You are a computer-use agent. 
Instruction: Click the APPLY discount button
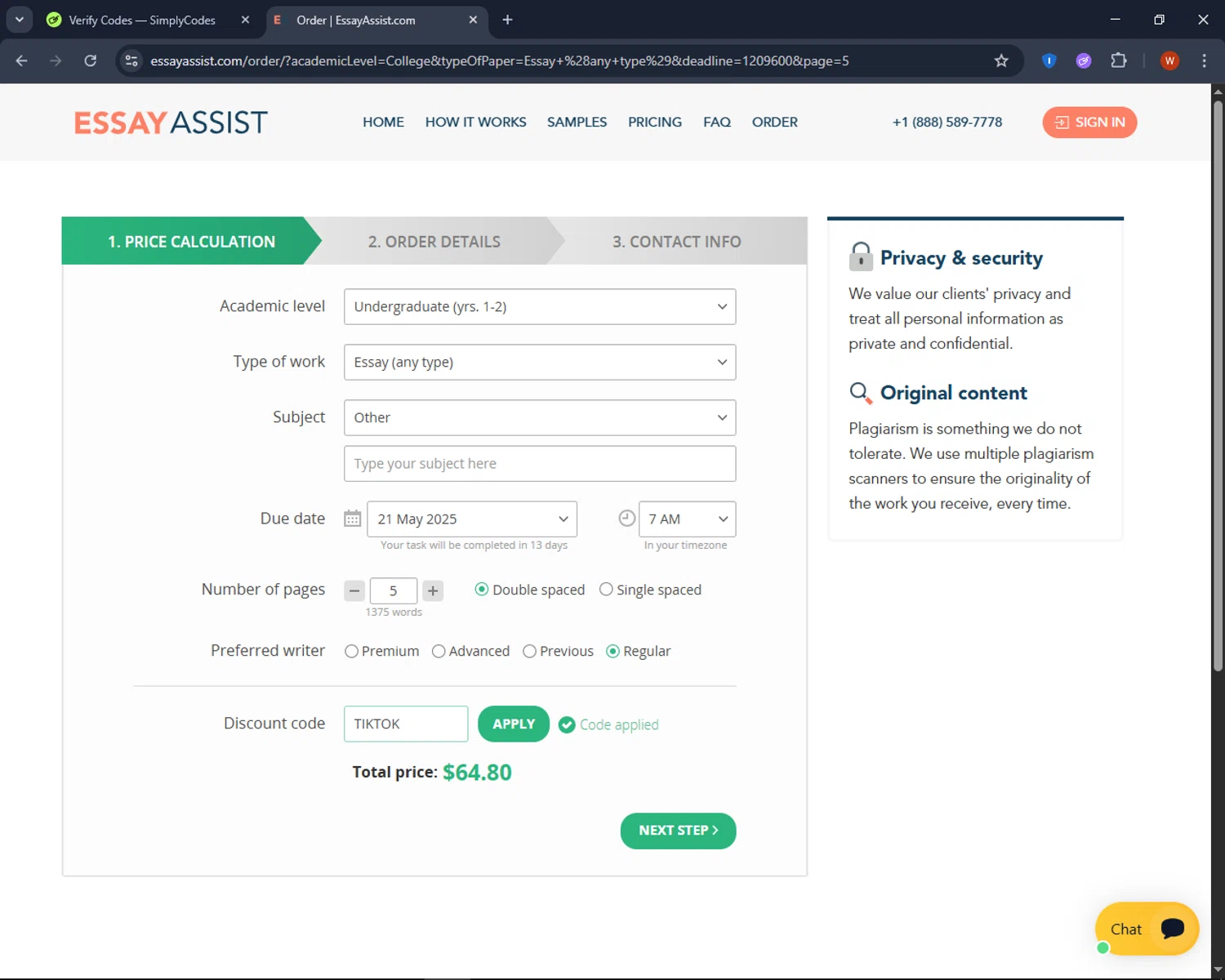[x=514, y=724]
